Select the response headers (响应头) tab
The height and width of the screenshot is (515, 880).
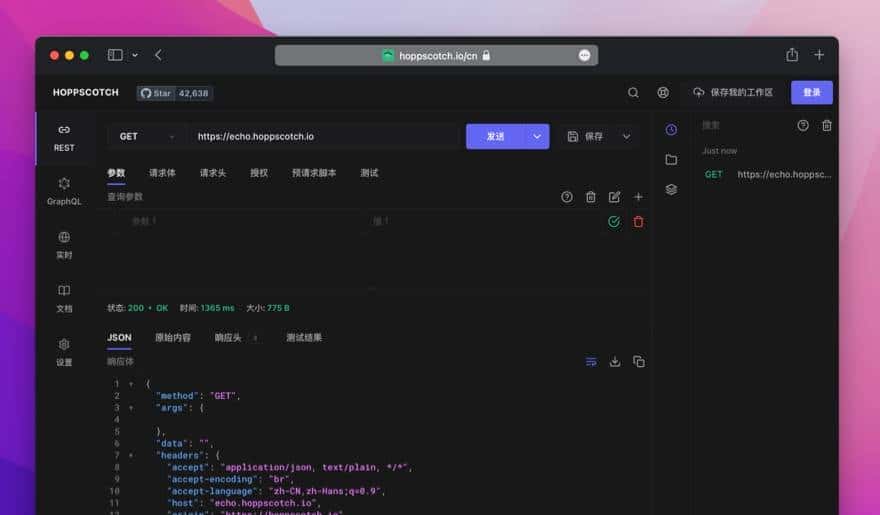point(227,338)
